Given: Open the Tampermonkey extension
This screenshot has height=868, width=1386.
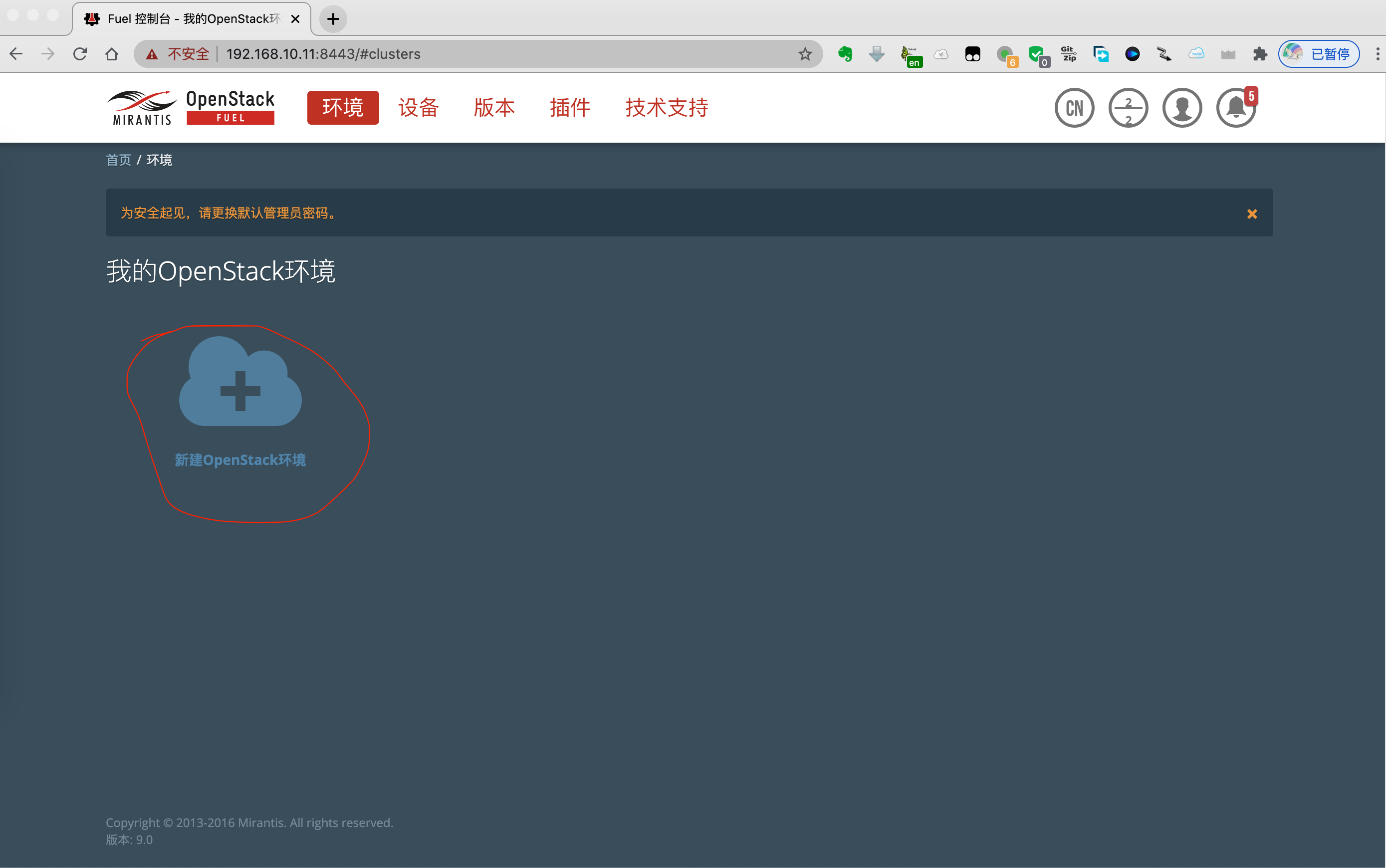Looking at the screenshot, I should [972, 54].
